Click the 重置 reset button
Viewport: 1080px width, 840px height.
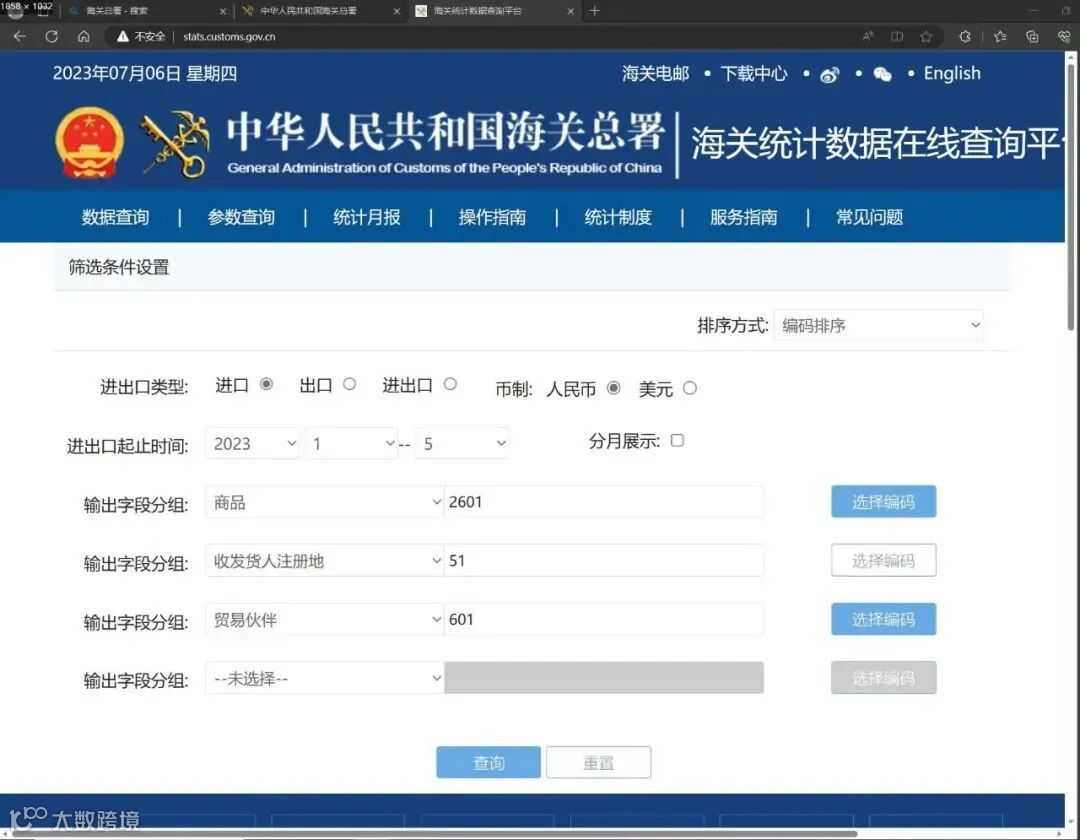point(599,762)
